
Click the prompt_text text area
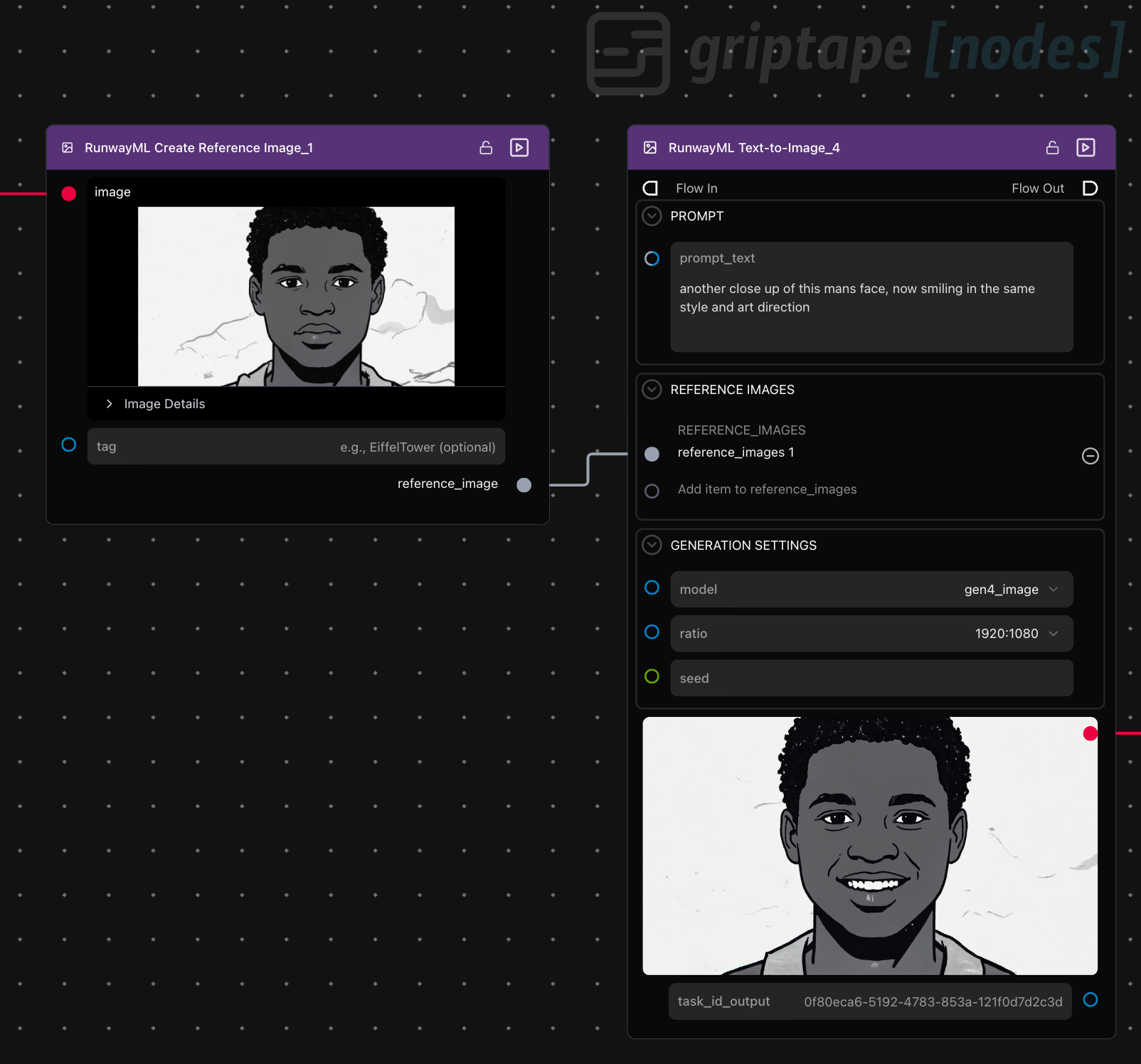871,297
